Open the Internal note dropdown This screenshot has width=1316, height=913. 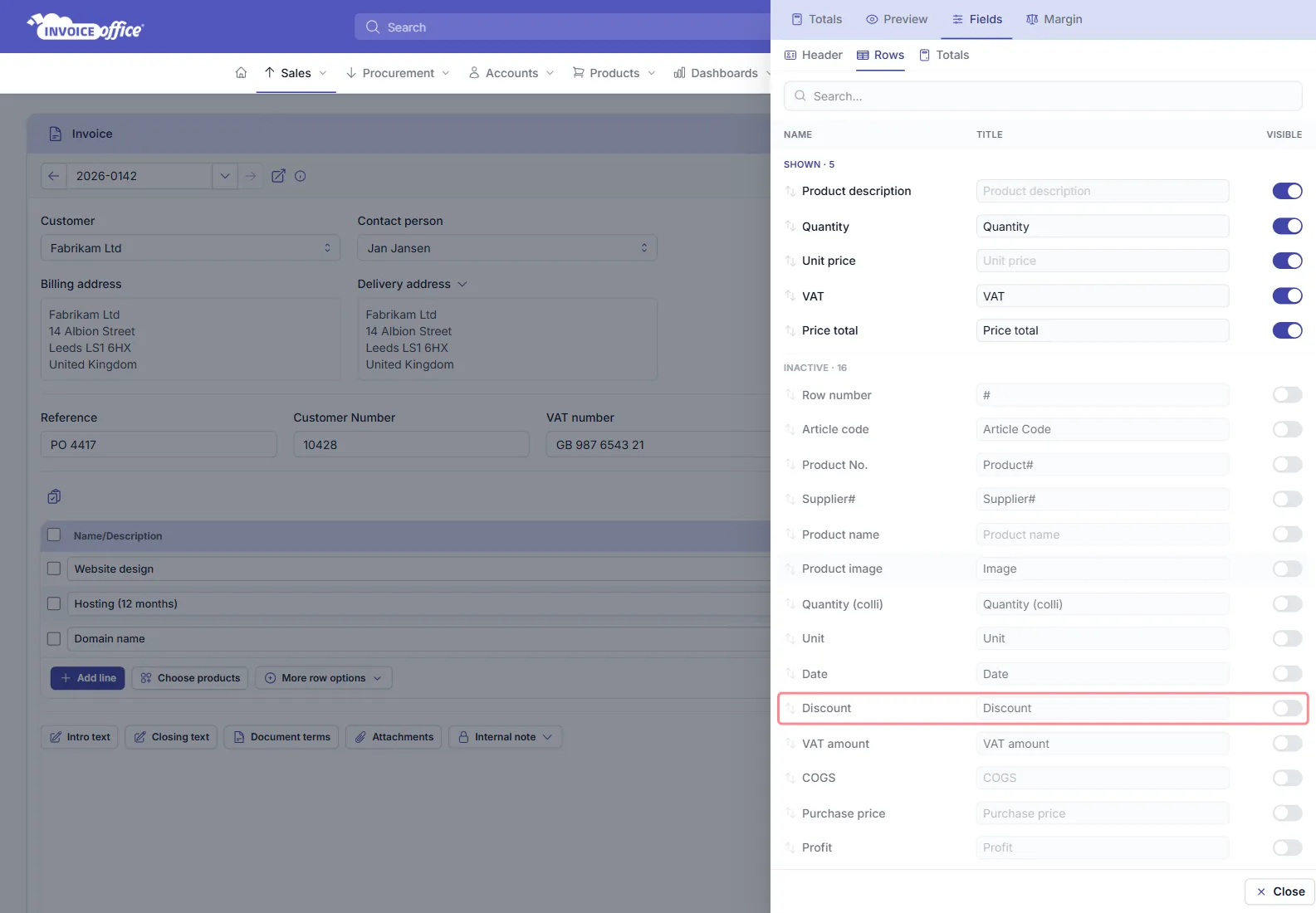pos(505,737)
